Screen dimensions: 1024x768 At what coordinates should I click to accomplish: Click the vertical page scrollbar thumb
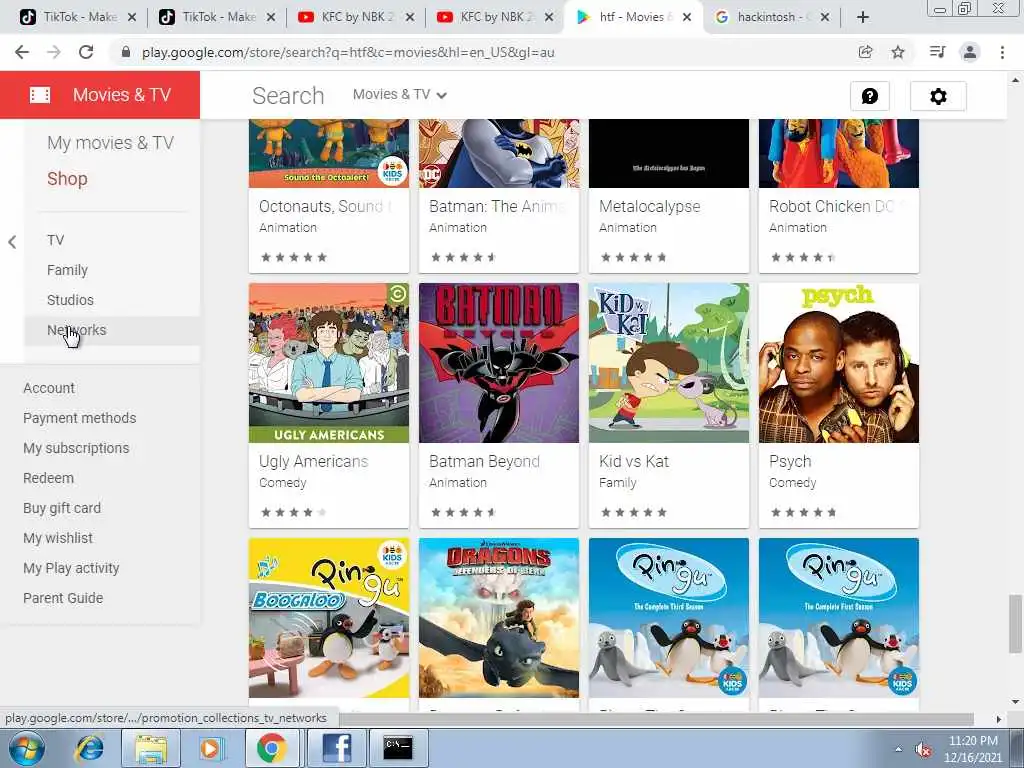[1015, 623]
